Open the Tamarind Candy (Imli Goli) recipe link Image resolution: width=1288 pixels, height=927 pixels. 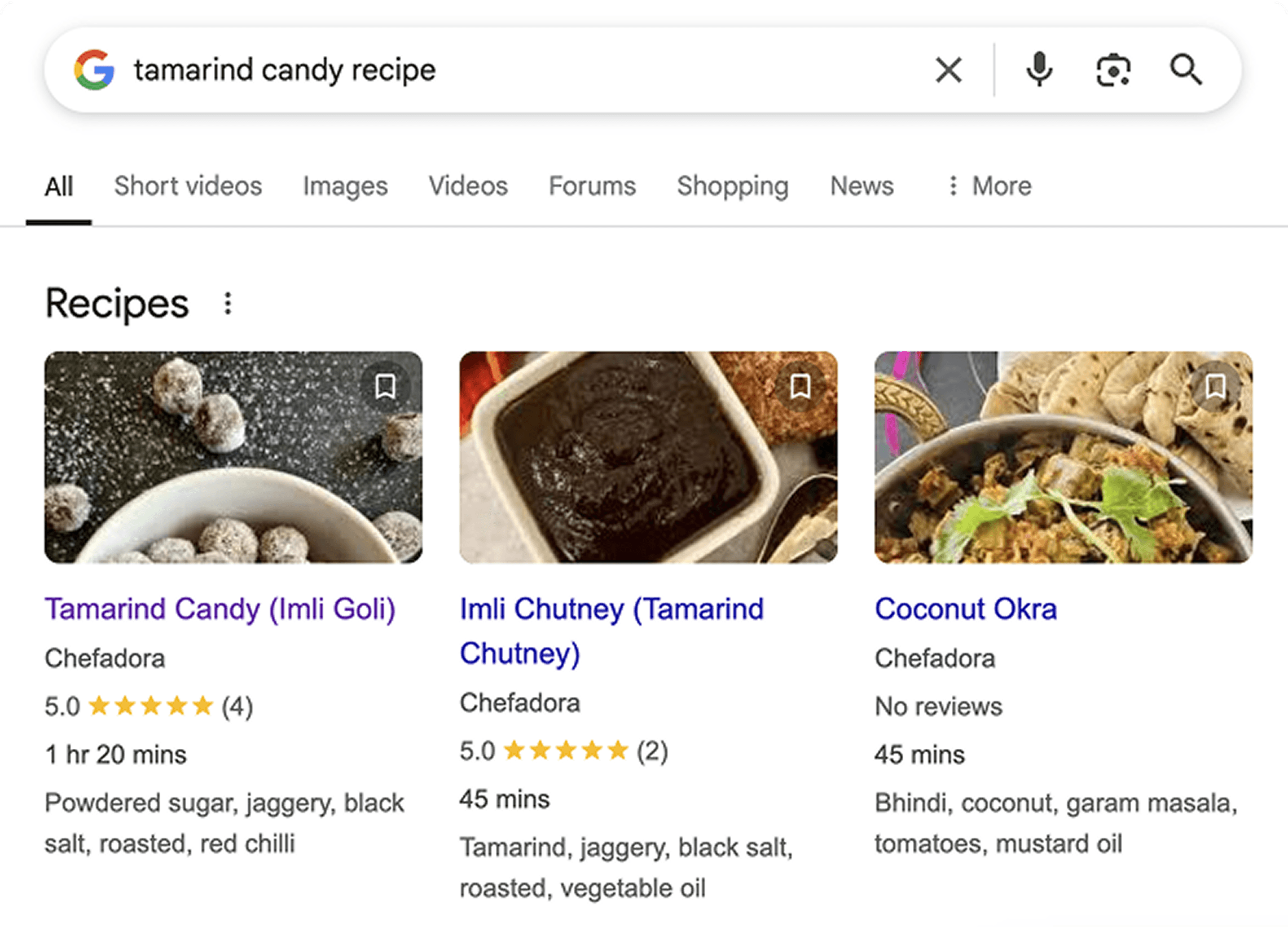(221, 609)
